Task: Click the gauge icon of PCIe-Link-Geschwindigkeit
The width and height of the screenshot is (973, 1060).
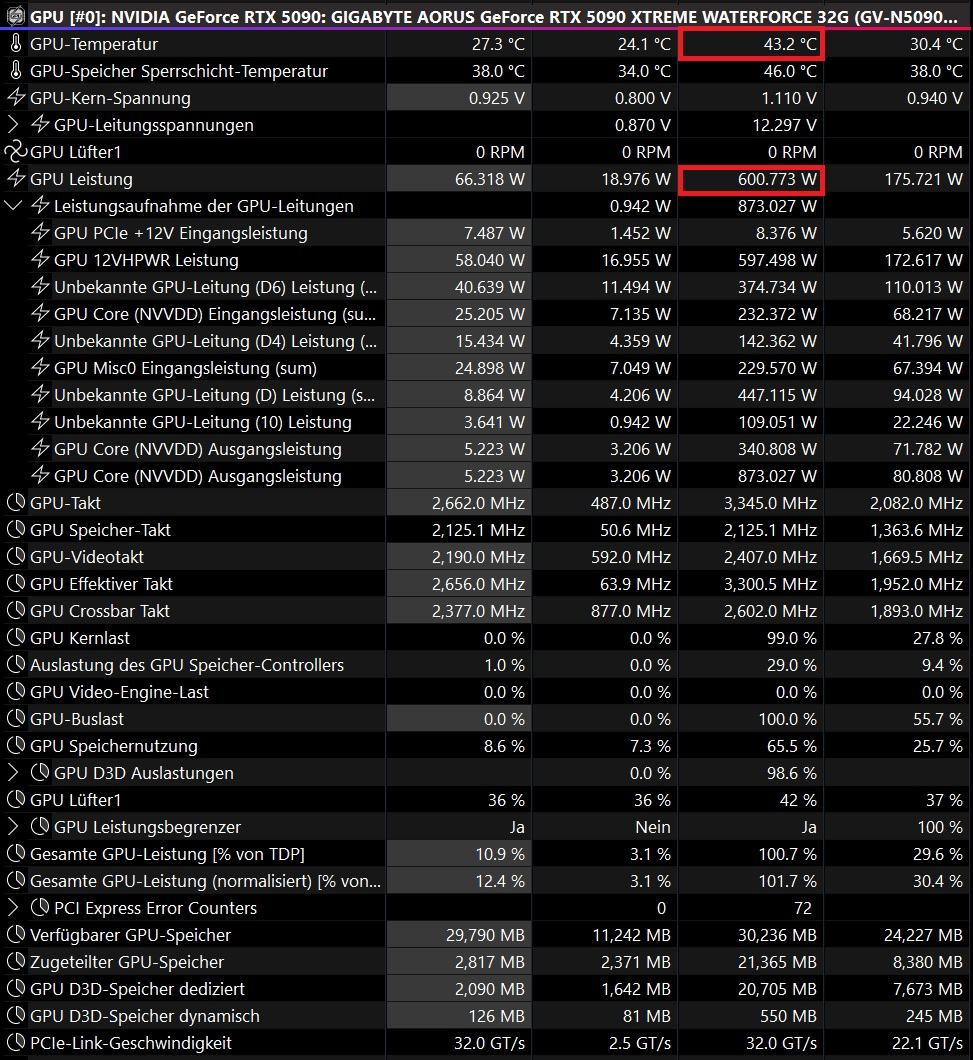Action: (16, 1043)
